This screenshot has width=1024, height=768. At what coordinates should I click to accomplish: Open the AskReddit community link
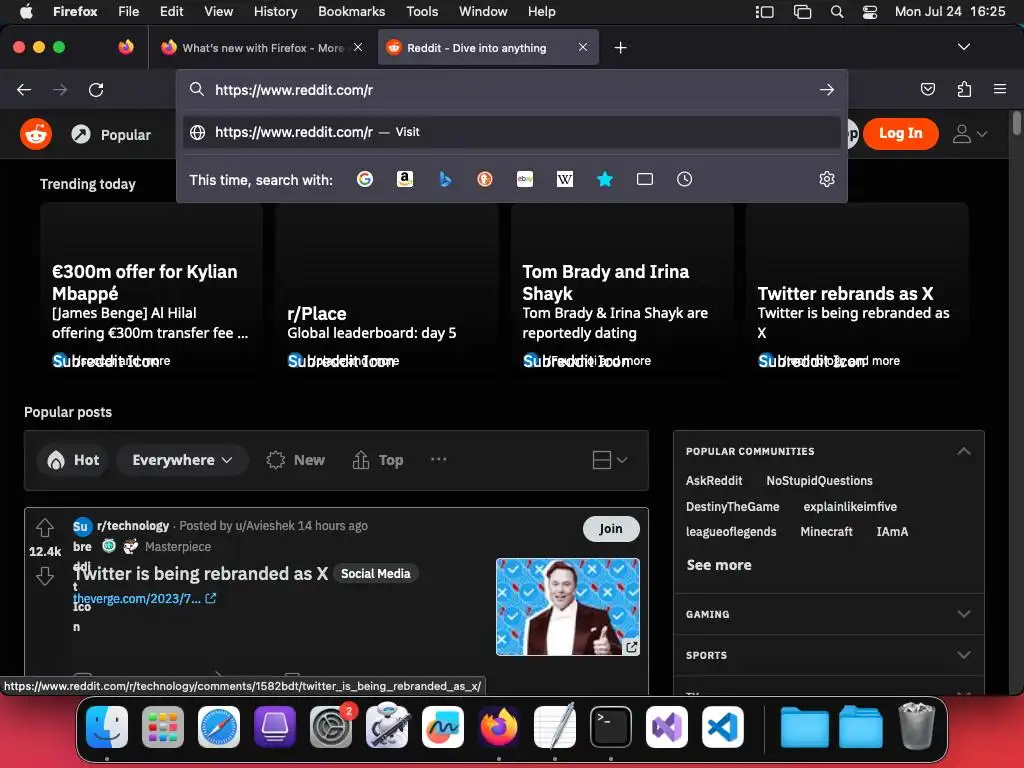coord(714,481)
